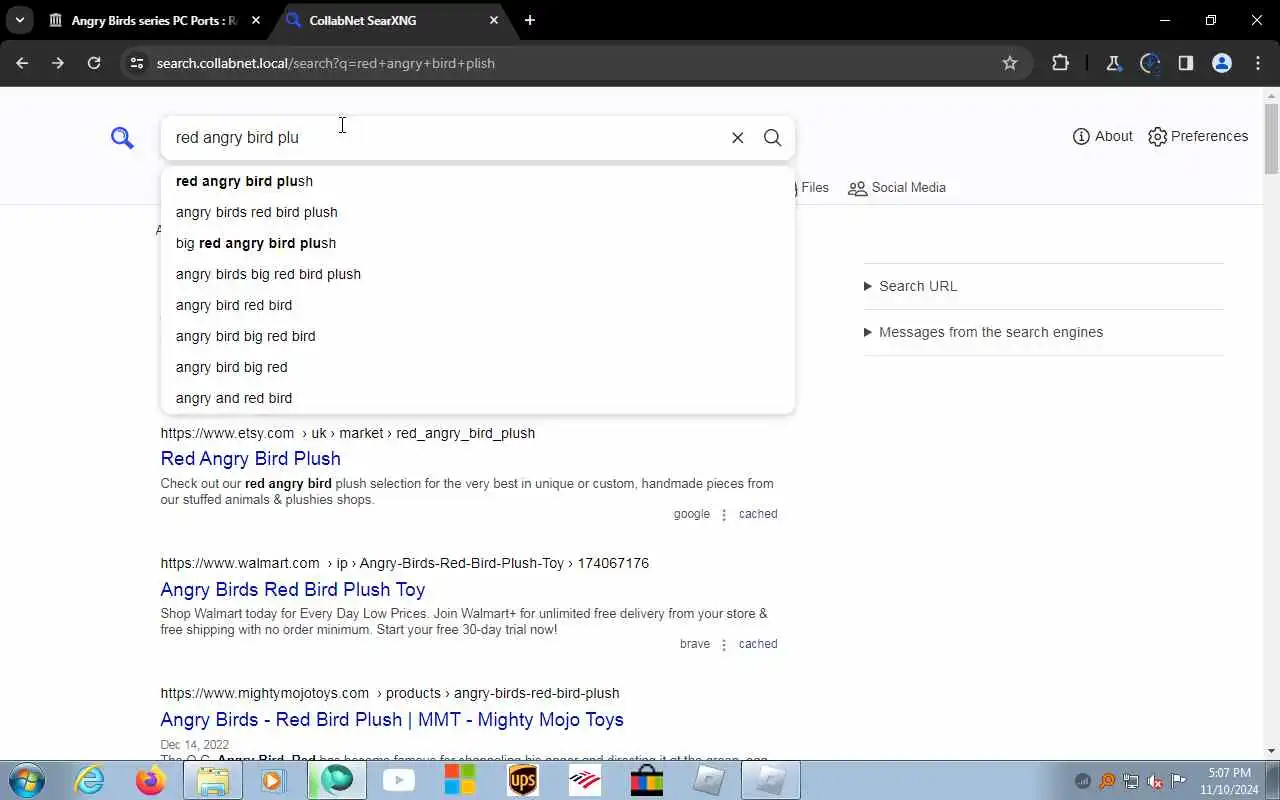The width and height of the screenshot is (1280, 800).
Task: Switch to Files search category
Action: 812,187
